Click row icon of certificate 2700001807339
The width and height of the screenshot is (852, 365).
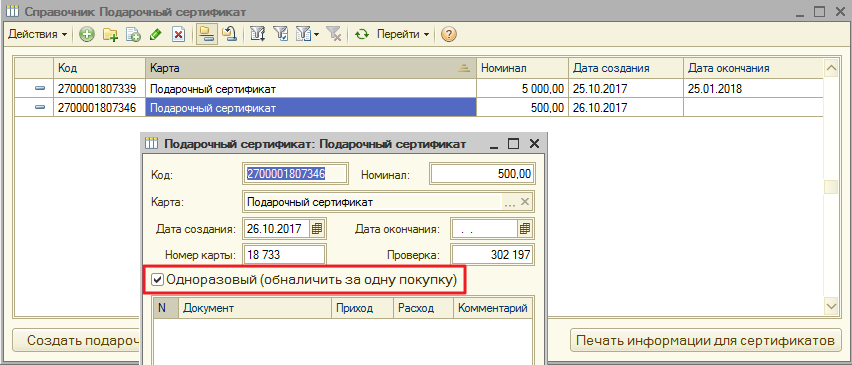click(x=40, y=89)
